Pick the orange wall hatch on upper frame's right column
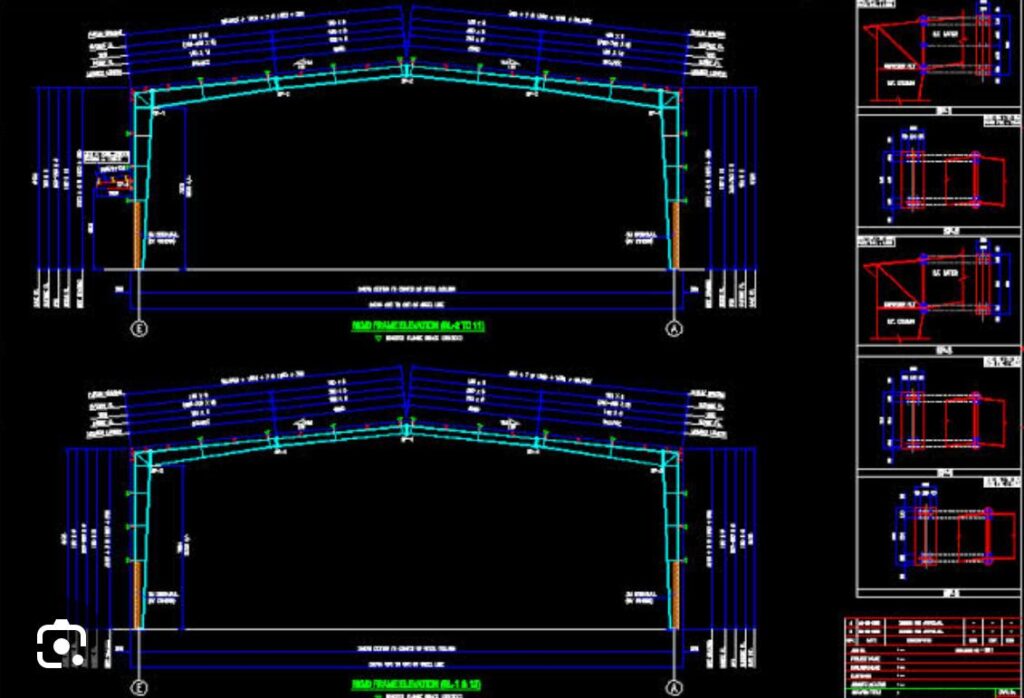This screenshot has width=1024, height=698. (677, 234)
